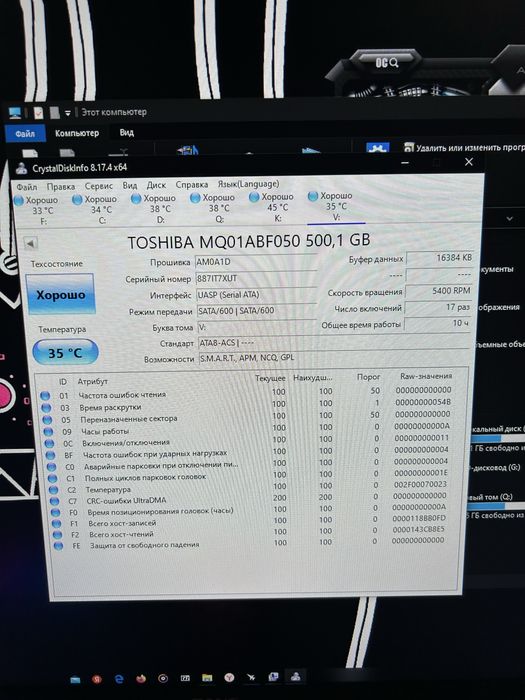
Task: Click the Скорость вращения value 5400 RPM
Action: (x=438, y=291)
